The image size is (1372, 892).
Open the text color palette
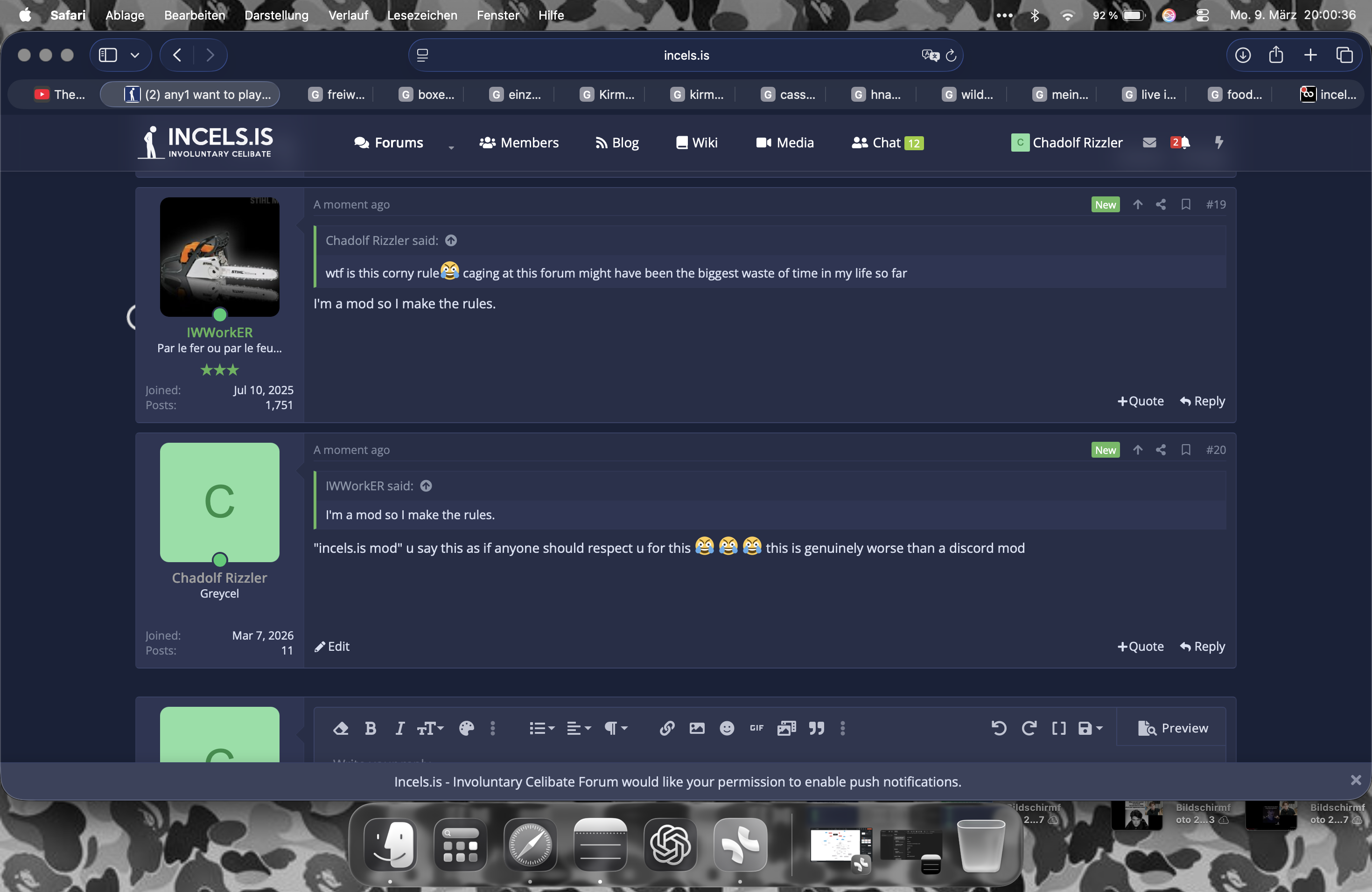coord(466,728)
